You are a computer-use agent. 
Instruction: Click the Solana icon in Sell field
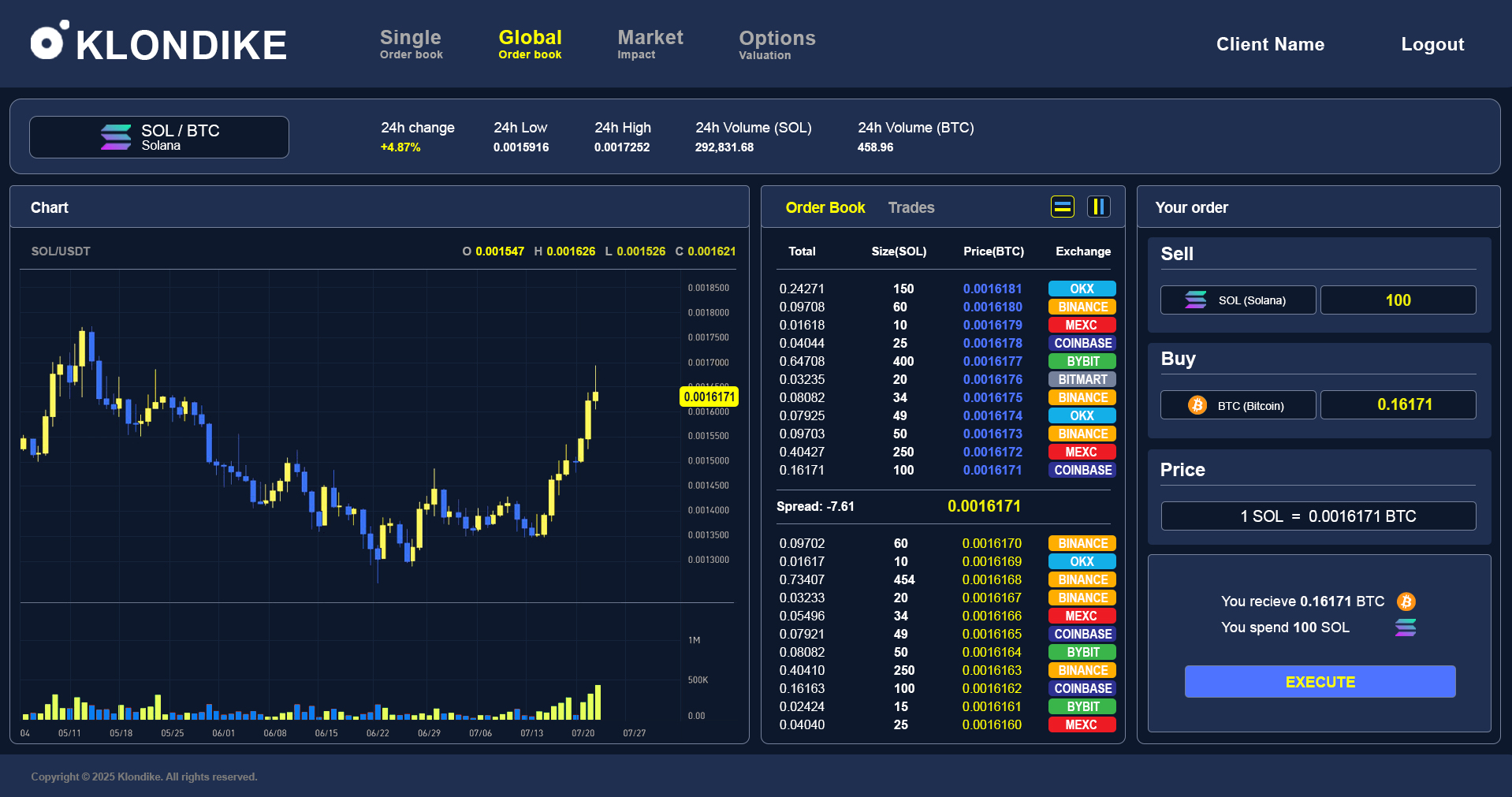[x=1195, y=300]
